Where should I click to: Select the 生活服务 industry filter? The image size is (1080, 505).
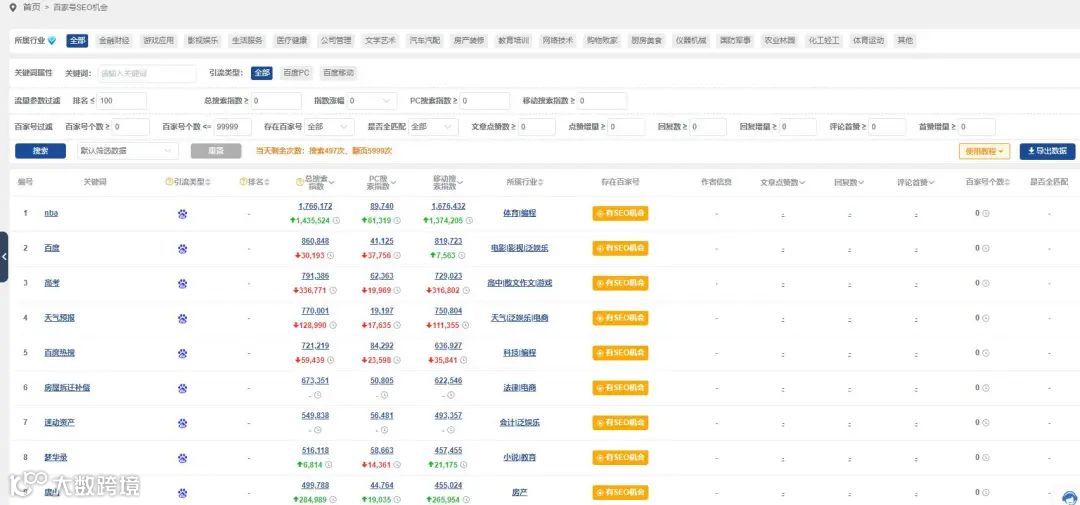247,41
